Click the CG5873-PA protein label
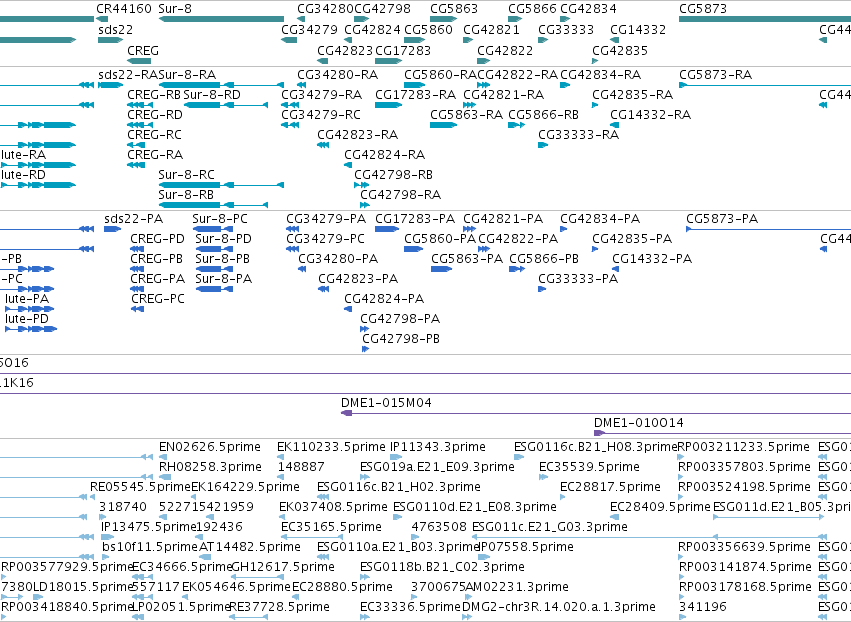Screen dimensions: 851x622 click(x=722, y=219)
